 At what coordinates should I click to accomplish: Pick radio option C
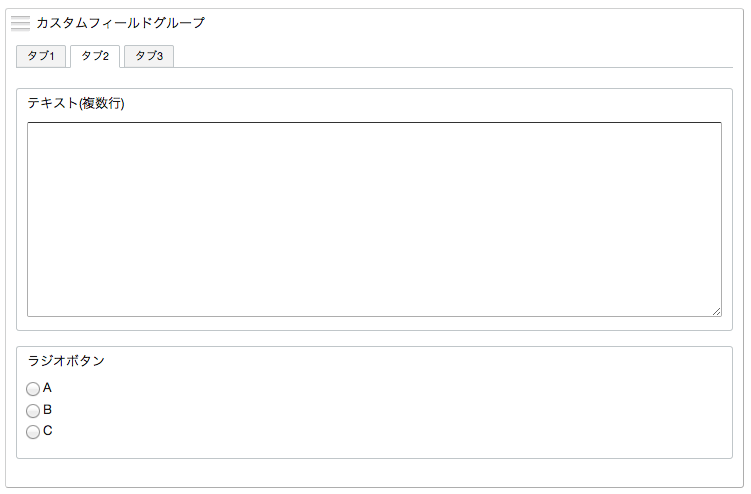[x=33, y=432]
